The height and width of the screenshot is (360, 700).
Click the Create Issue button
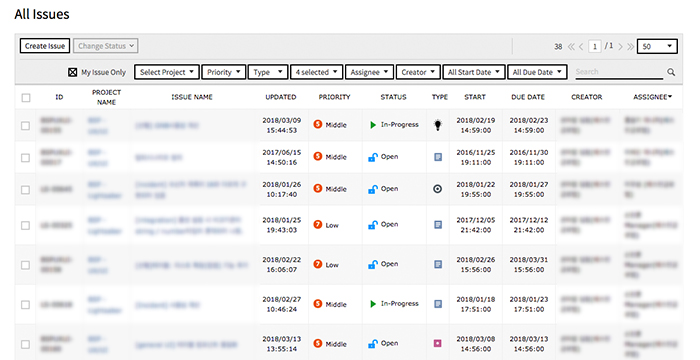(45, 46)
